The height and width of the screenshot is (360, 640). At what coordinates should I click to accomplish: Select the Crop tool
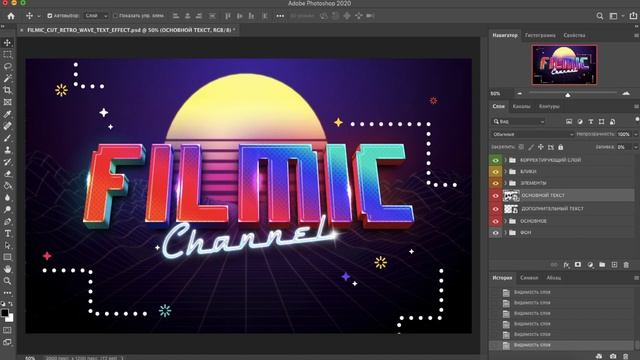pyautogui.click(x=7, y=90)
